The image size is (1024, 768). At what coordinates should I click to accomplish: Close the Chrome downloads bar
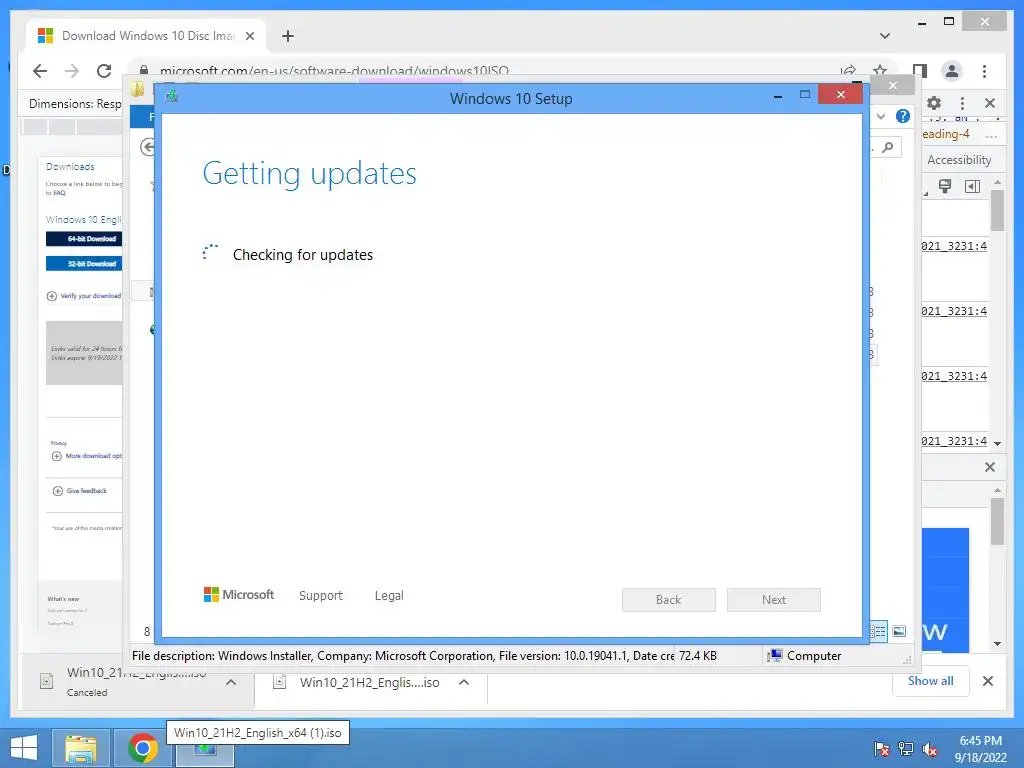[x=988, y=681]
